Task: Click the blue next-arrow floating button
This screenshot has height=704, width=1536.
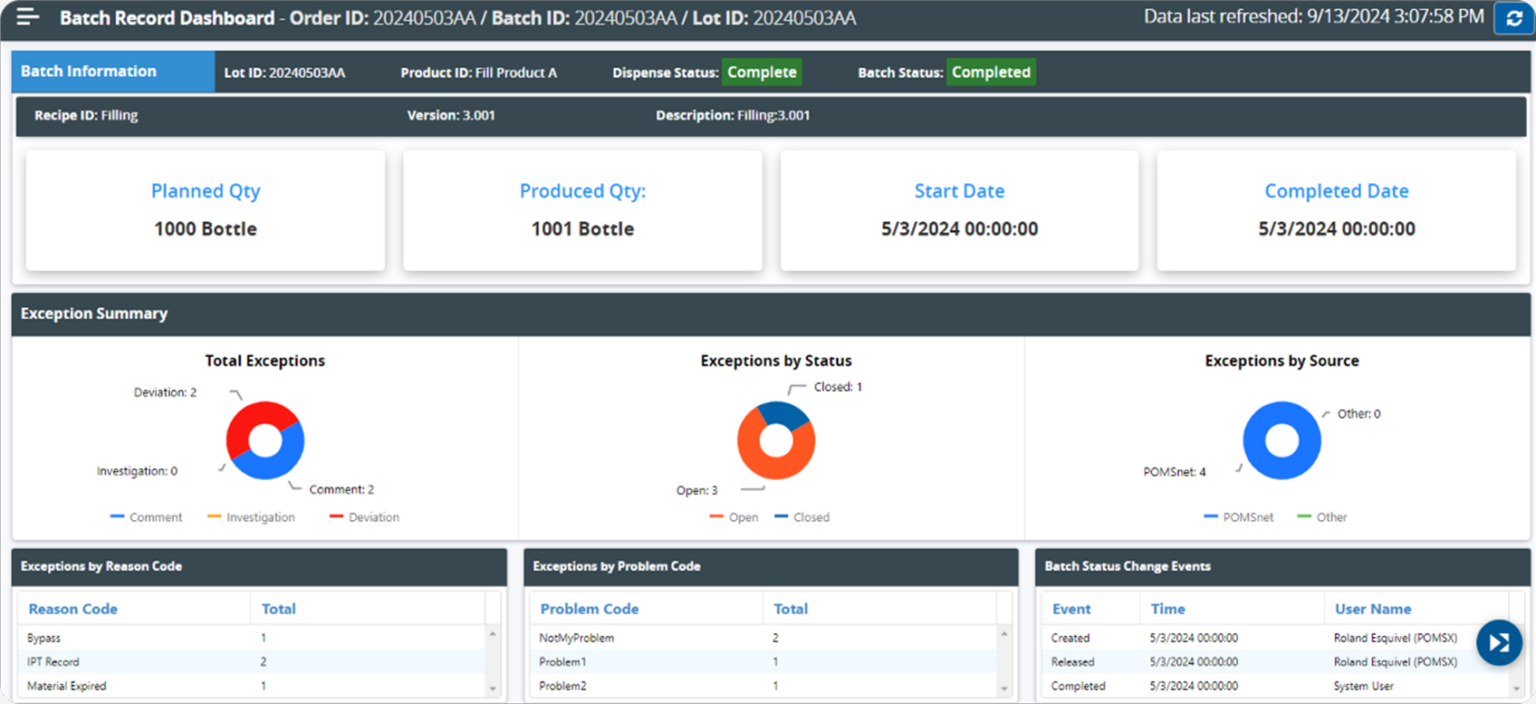Action: coord(1498,642)
